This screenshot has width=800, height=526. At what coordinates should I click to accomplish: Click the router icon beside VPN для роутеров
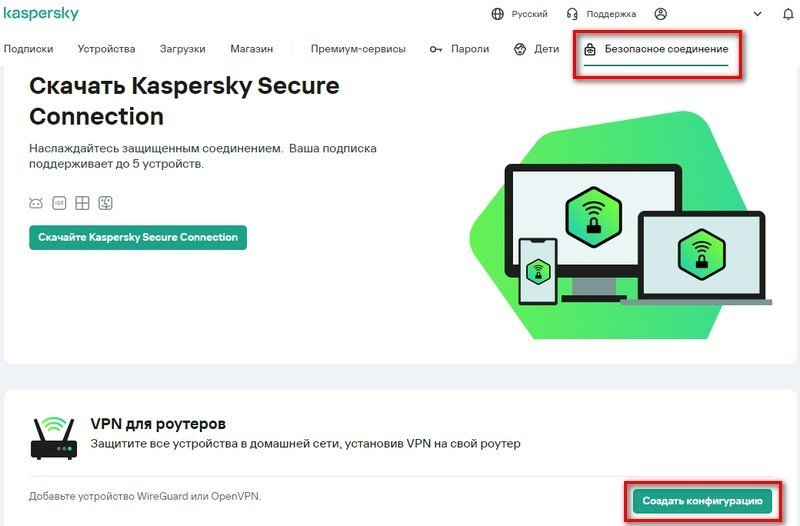[54, 438]
